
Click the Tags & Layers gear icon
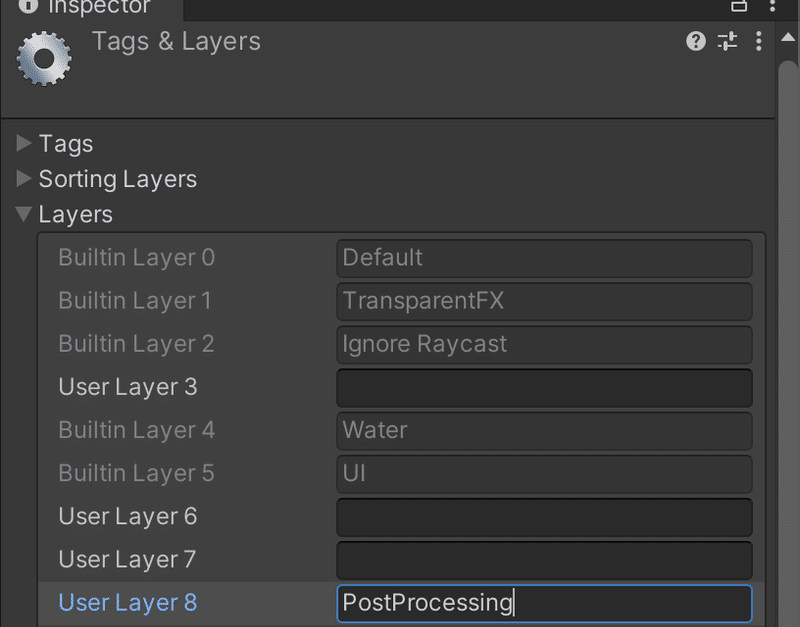click(44, 59)
